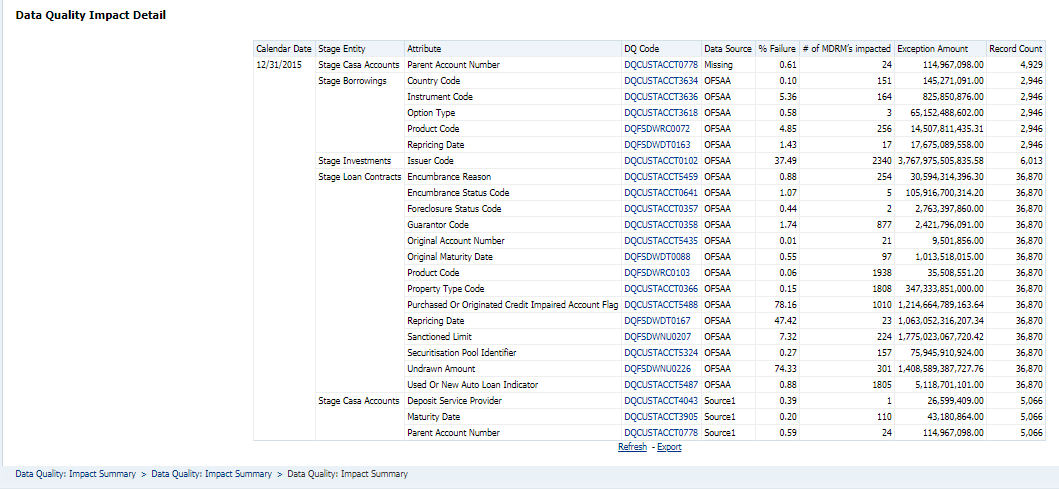Open DQ code DQFSDWNU0207 link
This screenshot has width=1059, height=489.
(x=657, y=336)
